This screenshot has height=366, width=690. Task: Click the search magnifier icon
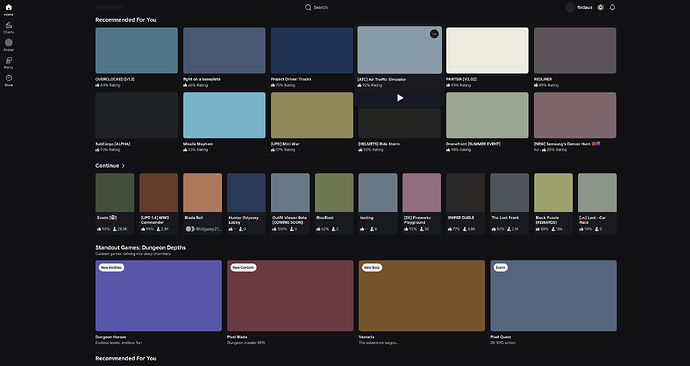[308, 7]
